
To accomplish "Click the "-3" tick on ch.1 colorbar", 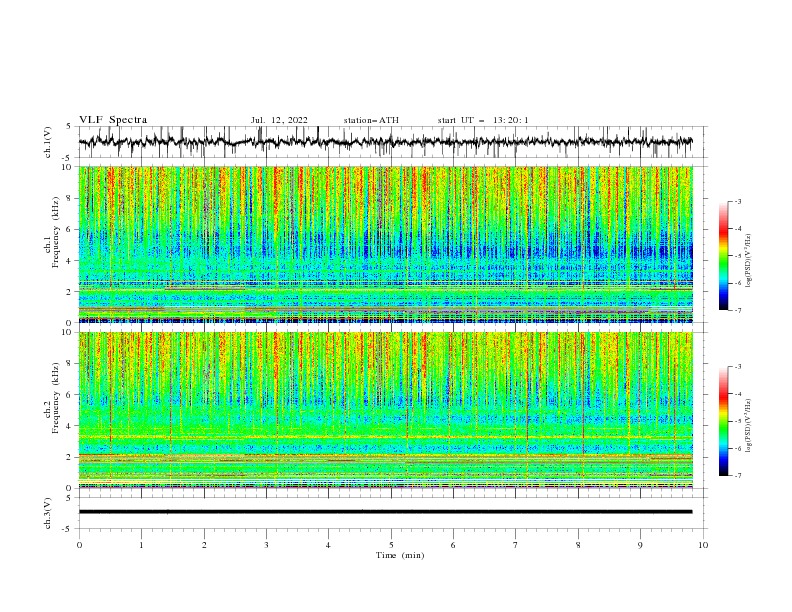I will (x=738, y=201).
